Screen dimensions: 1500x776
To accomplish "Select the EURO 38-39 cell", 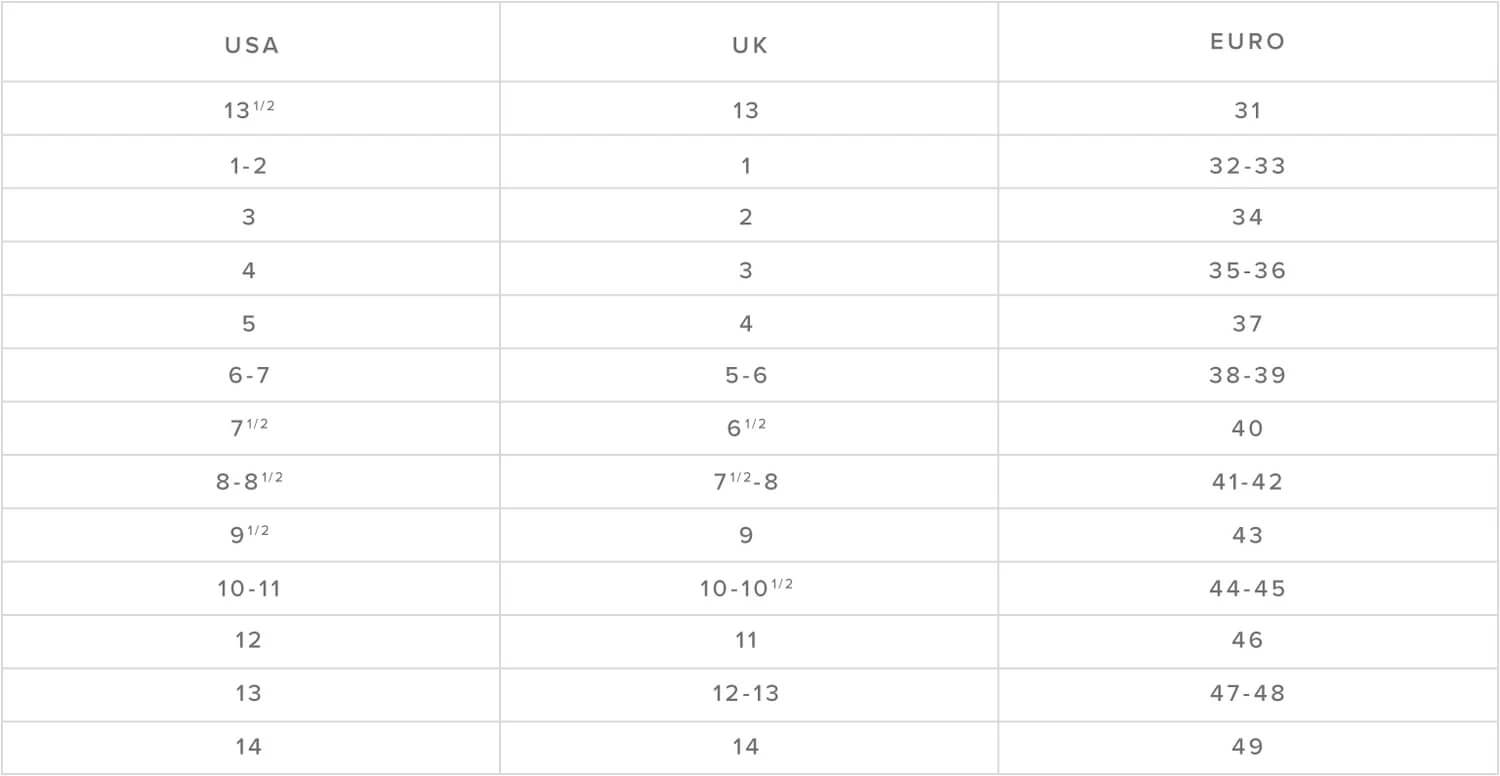I will 1248,376.
